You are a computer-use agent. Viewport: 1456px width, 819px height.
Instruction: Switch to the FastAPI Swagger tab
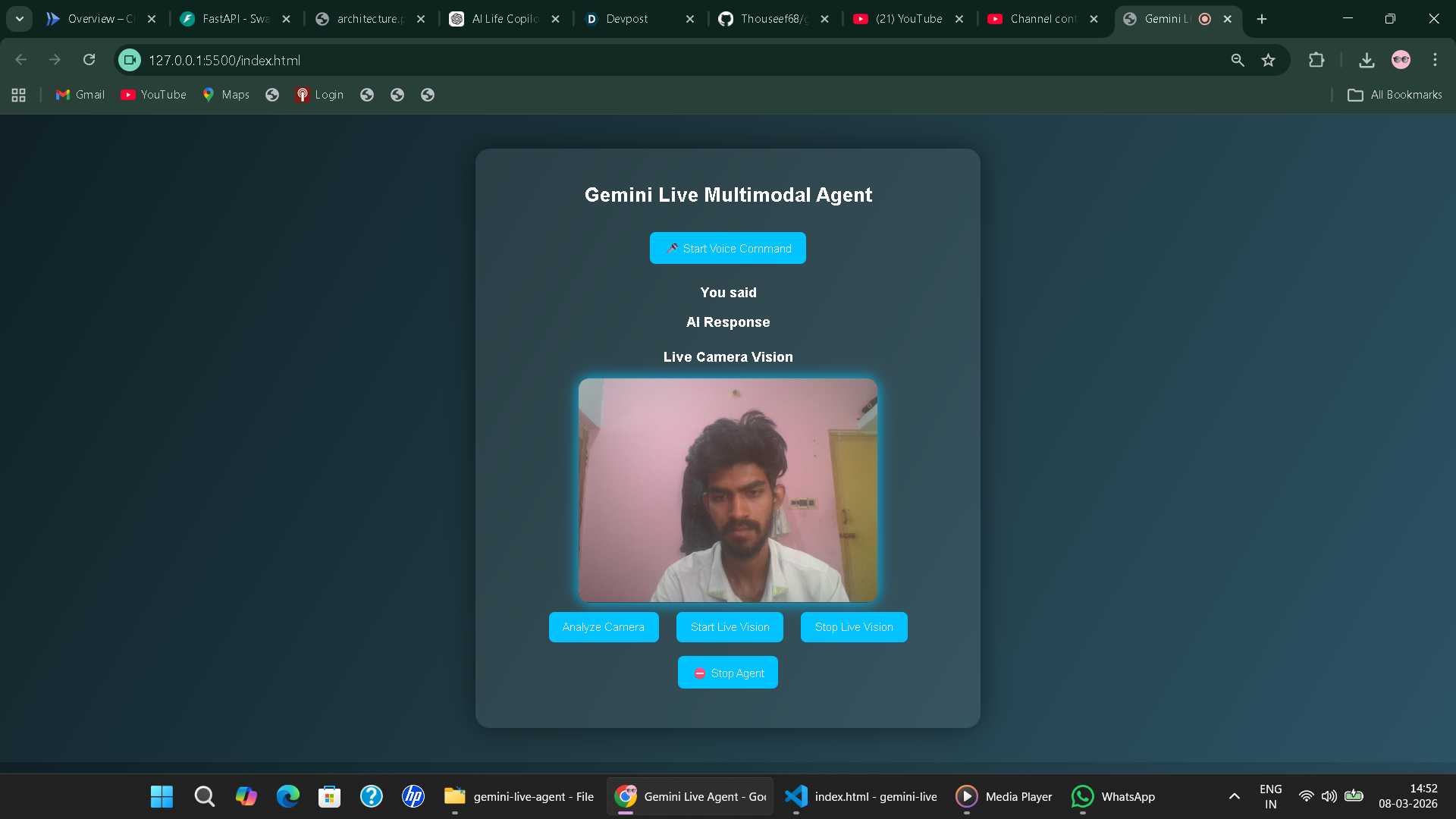[235, 19]
